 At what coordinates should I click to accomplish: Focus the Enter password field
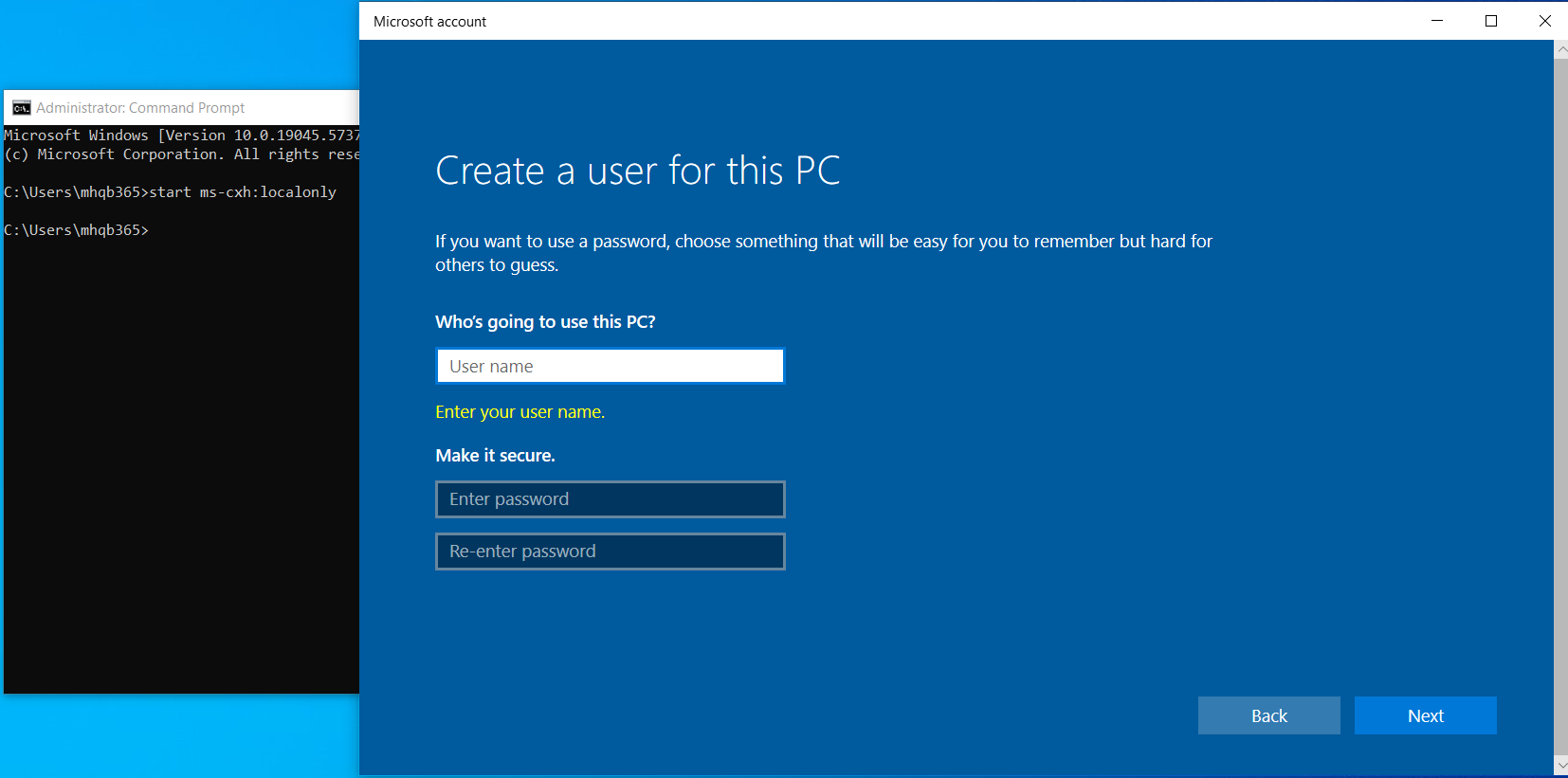point(610,499)
